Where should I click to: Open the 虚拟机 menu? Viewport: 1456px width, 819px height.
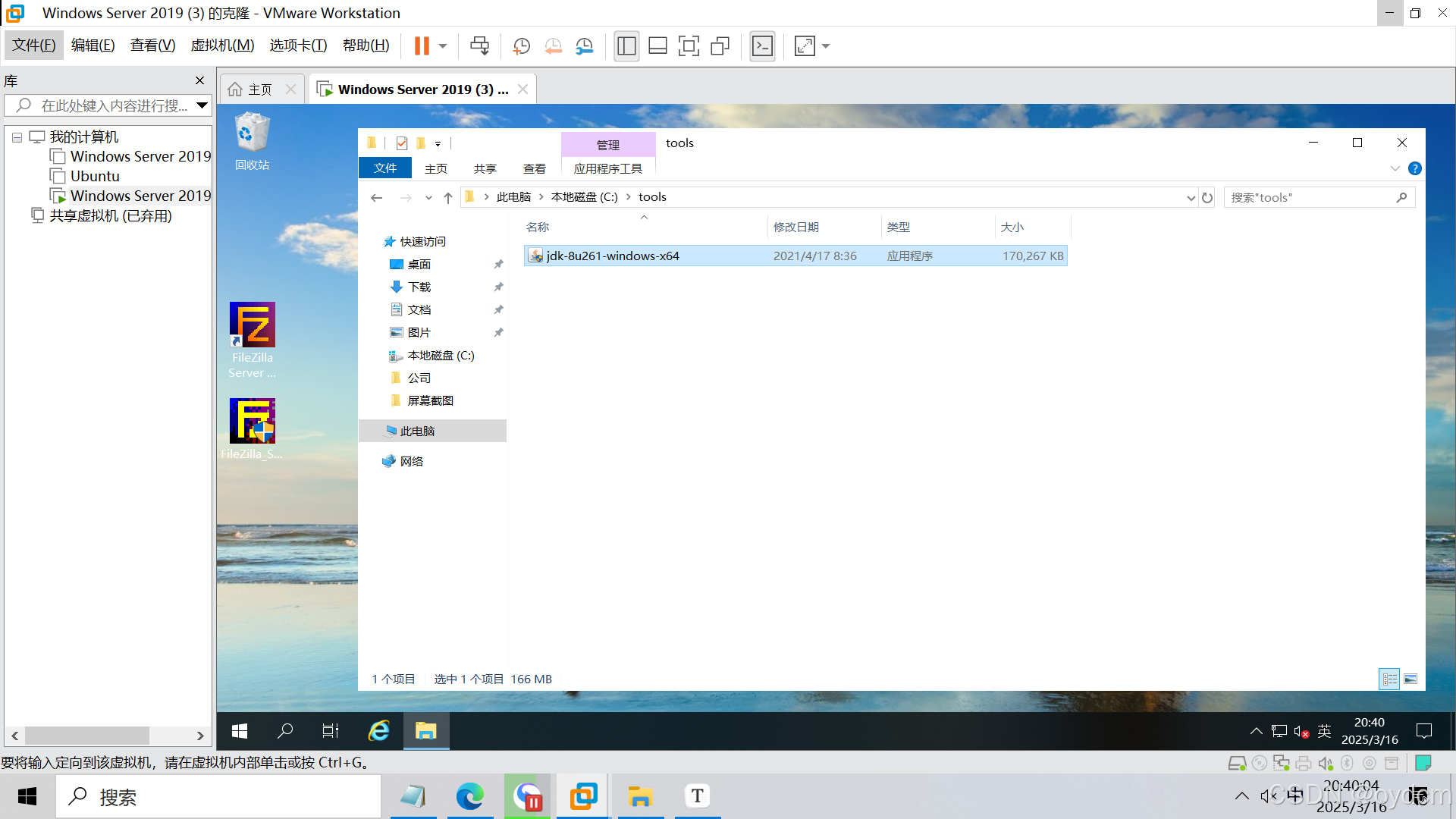(x=221, y=45)
